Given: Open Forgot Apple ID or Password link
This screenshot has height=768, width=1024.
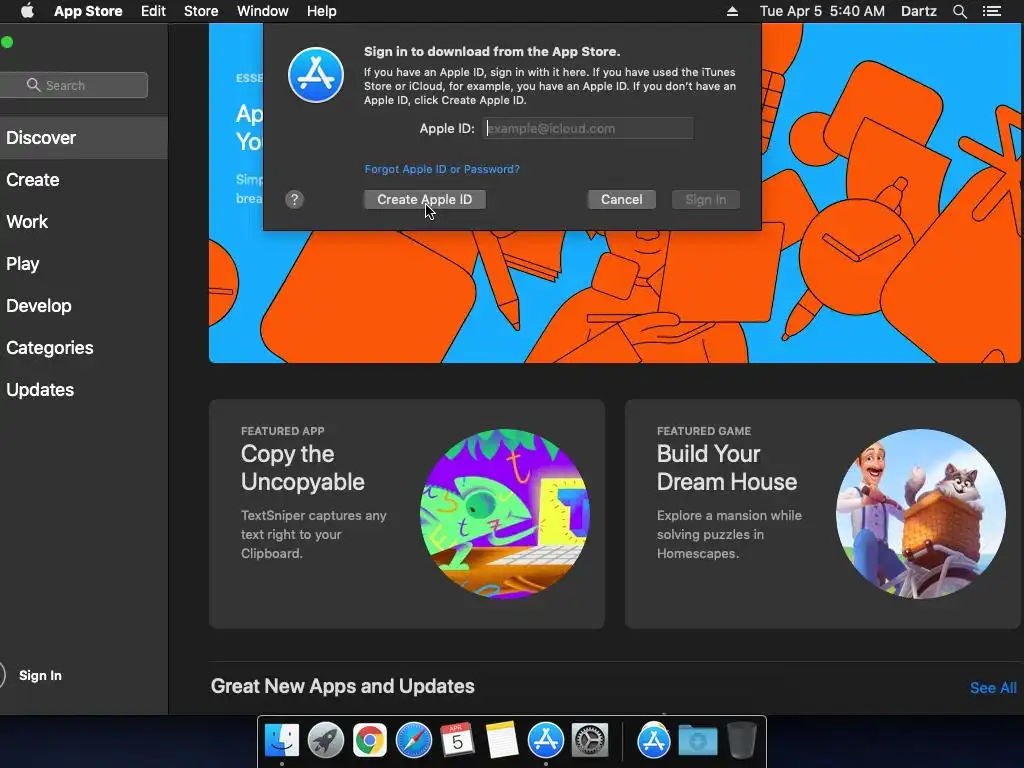Looking at the screenshot, I should [x=442, y=169].
